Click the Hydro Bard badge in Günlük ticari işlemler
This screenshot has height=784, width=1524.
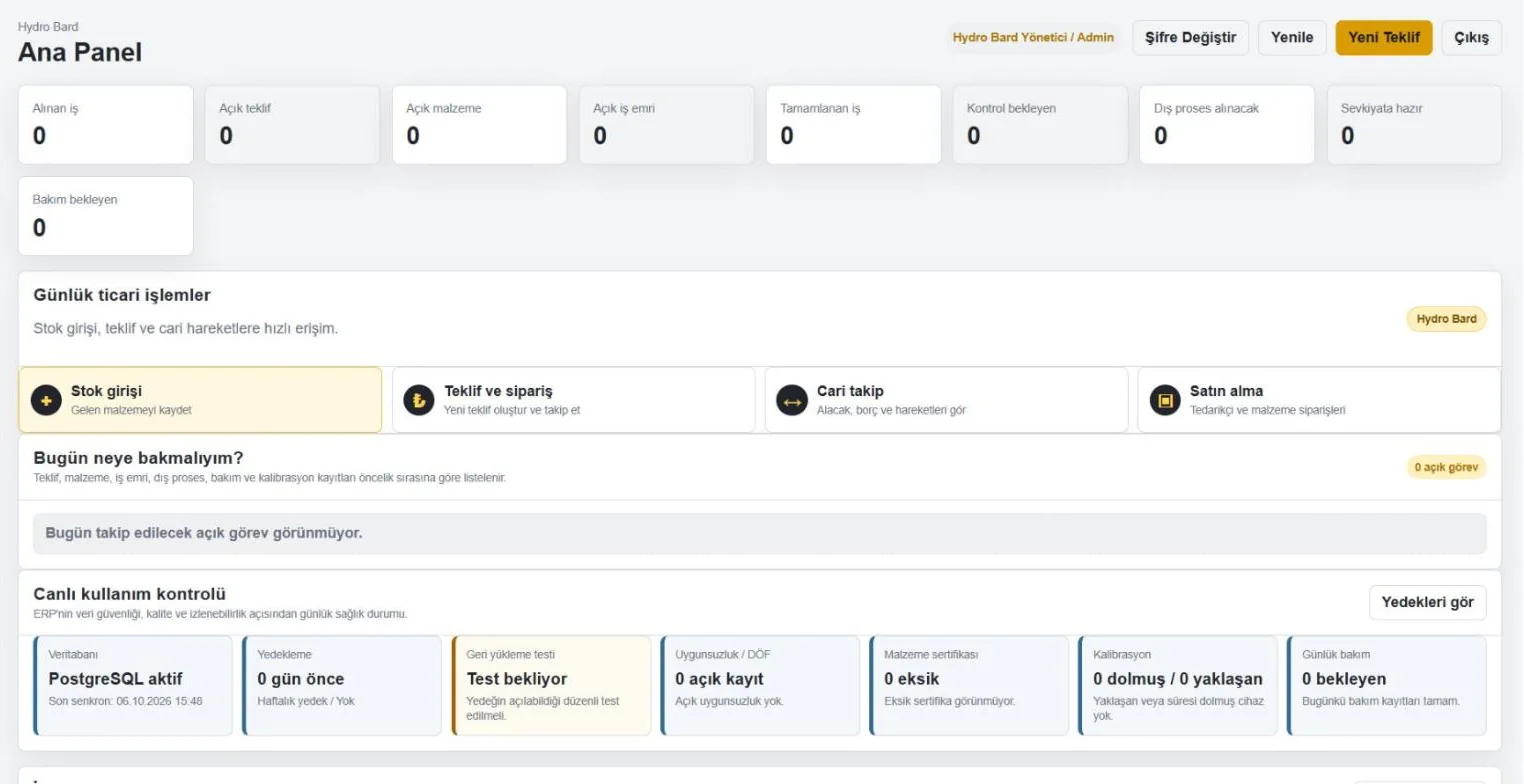1446,319
